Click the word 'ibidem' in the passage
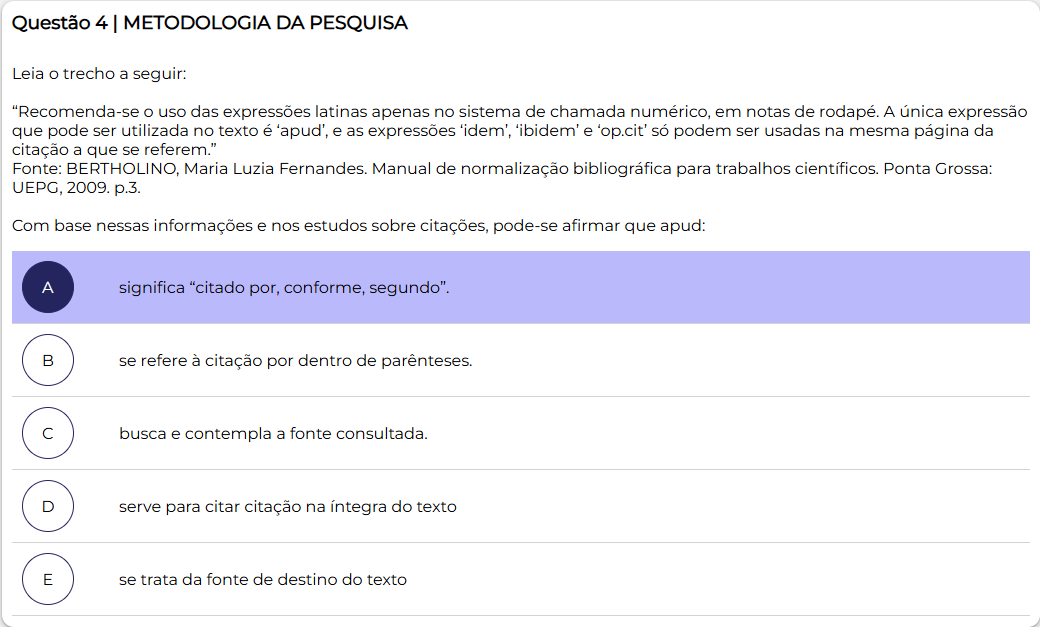 pos(543,131)
